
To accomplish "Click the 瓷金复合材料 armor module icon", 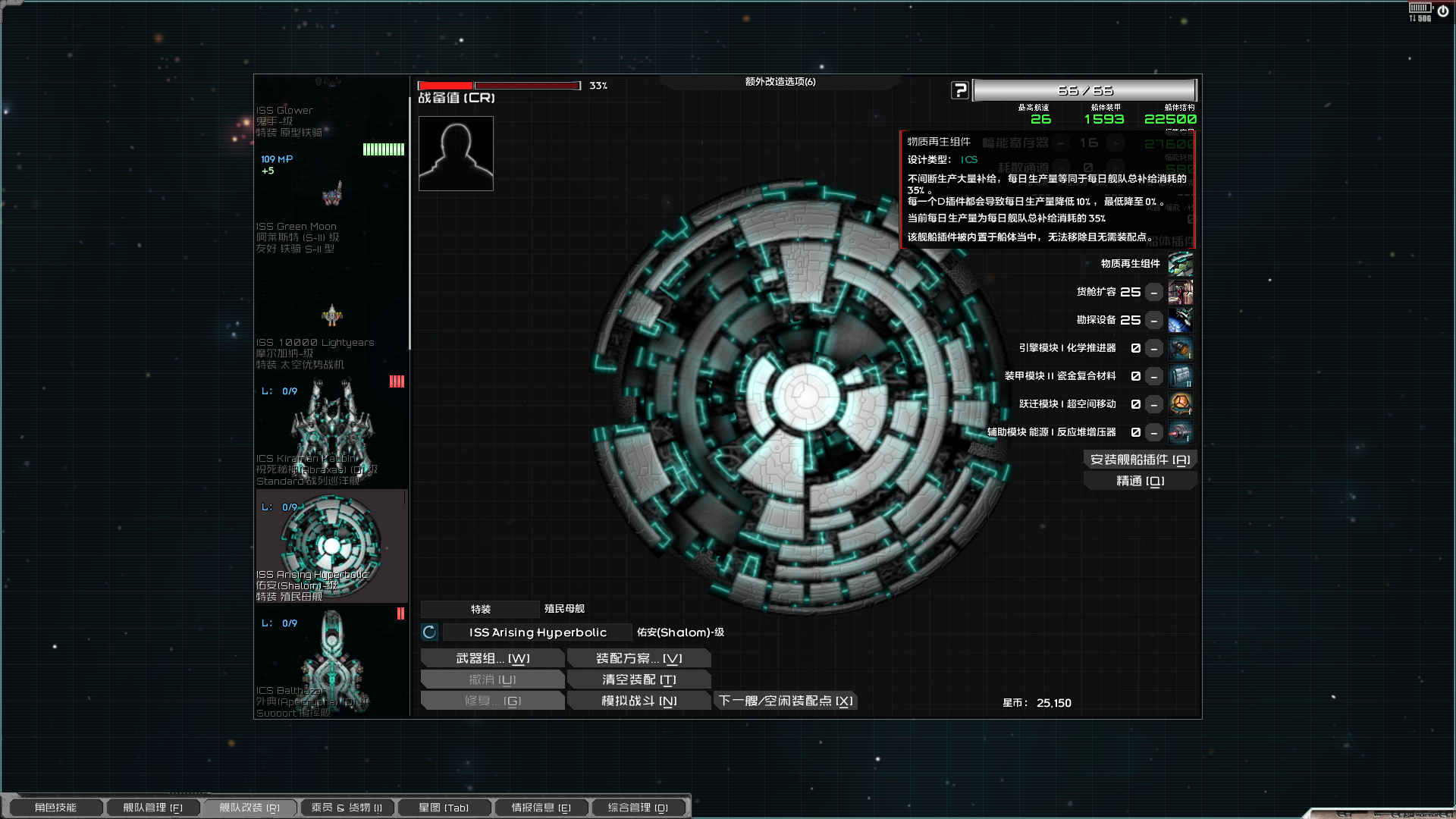I will tap(1180, 376).
